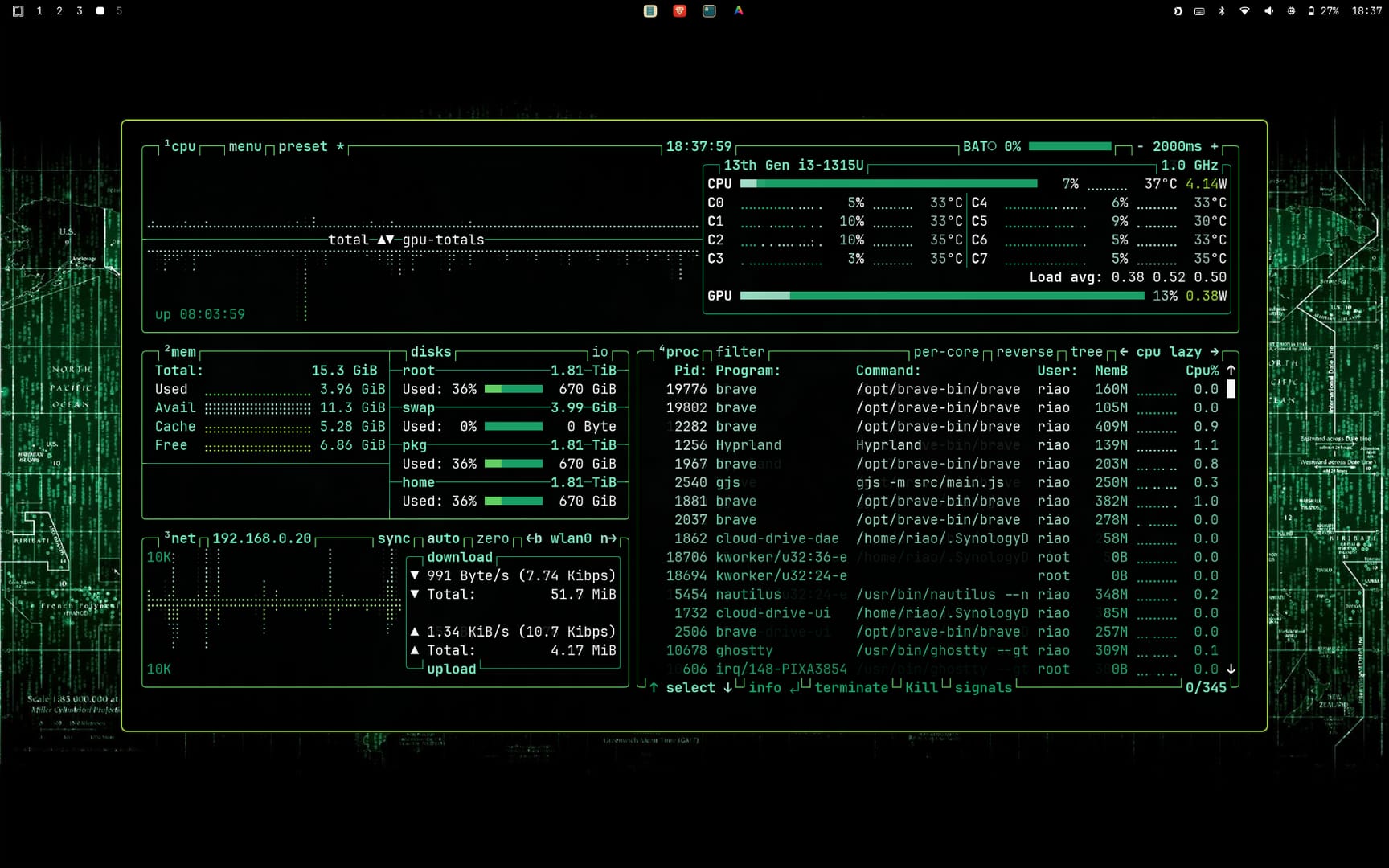Open the btop menu option
Screen dimensions: 1389x868
[245, 146]
